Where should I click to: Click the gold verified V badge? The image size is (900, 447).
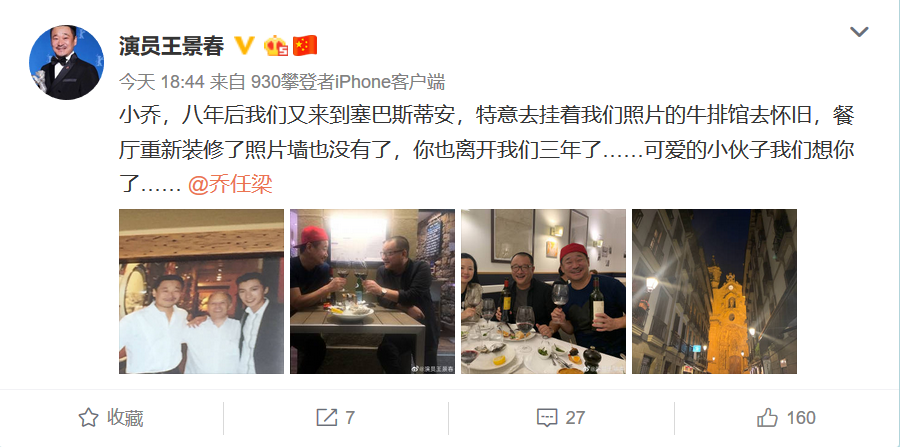[245, 45]
